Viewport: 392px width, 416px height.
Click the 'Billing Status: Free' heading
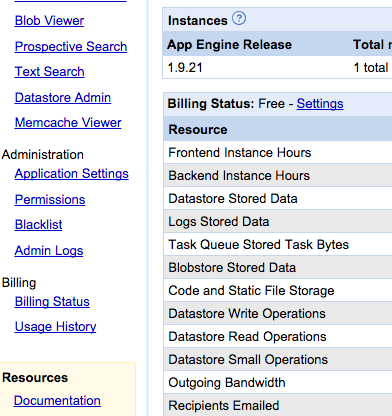pyautogui.click(x=226, y=104)
